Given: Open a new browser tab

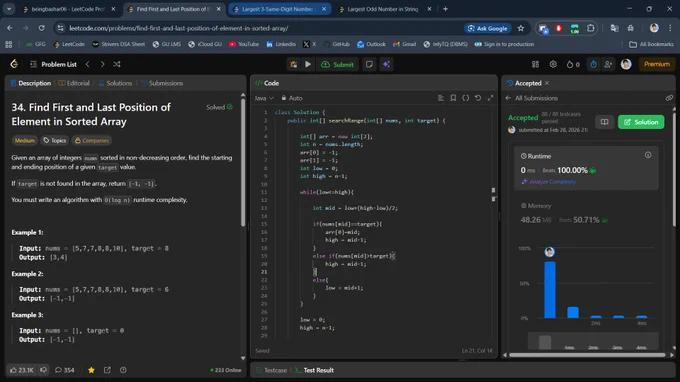Looking at the screenshot, I should (x=445, y=9).
